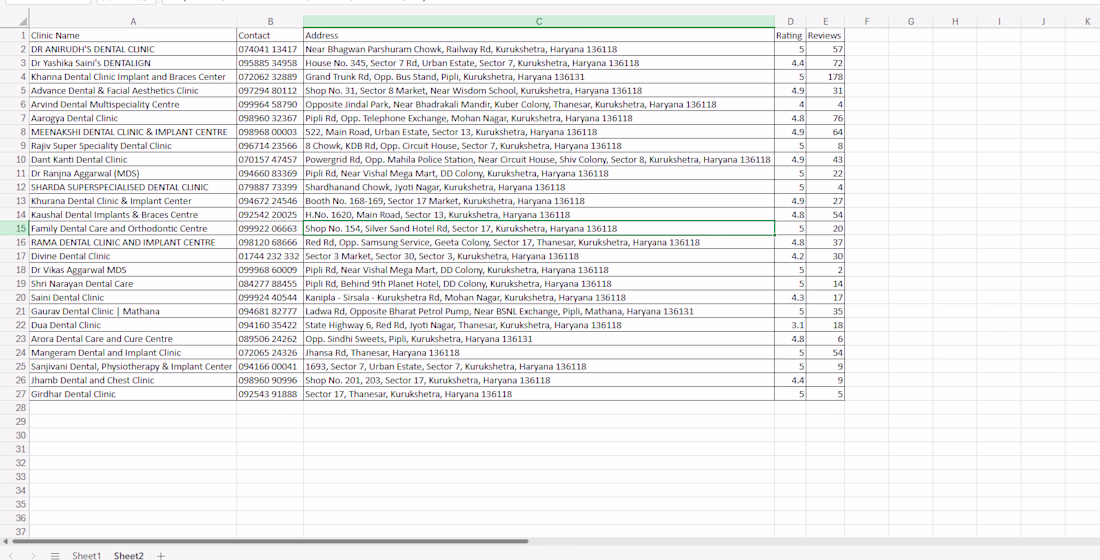Select row header 1
The image size is (1100, 560).
(15, 35)
